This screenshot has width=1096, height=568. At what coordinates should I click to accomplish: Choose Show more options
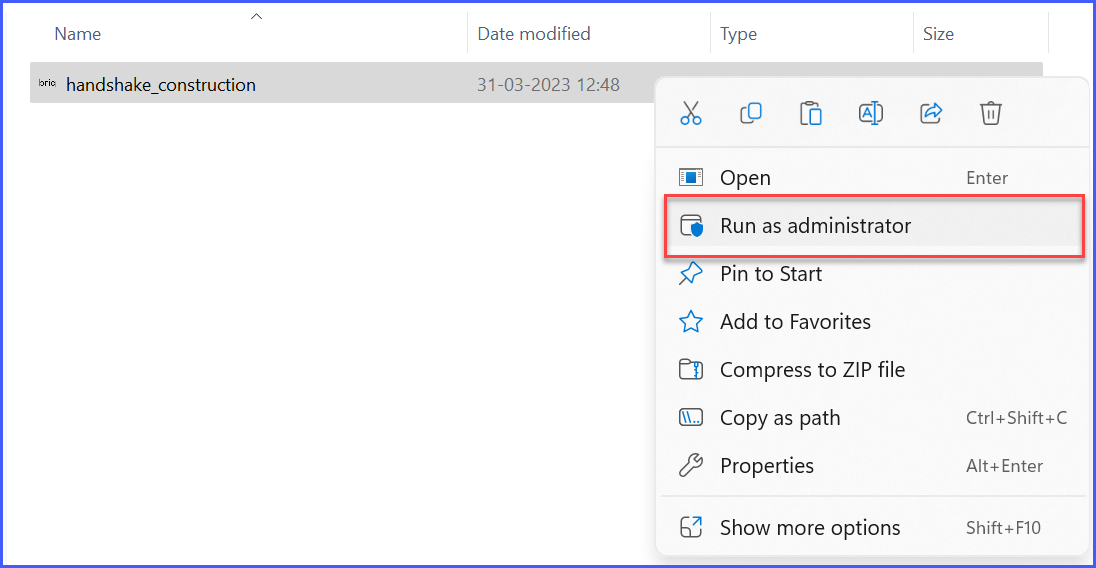pyautogui.click(x=873, y=527)
